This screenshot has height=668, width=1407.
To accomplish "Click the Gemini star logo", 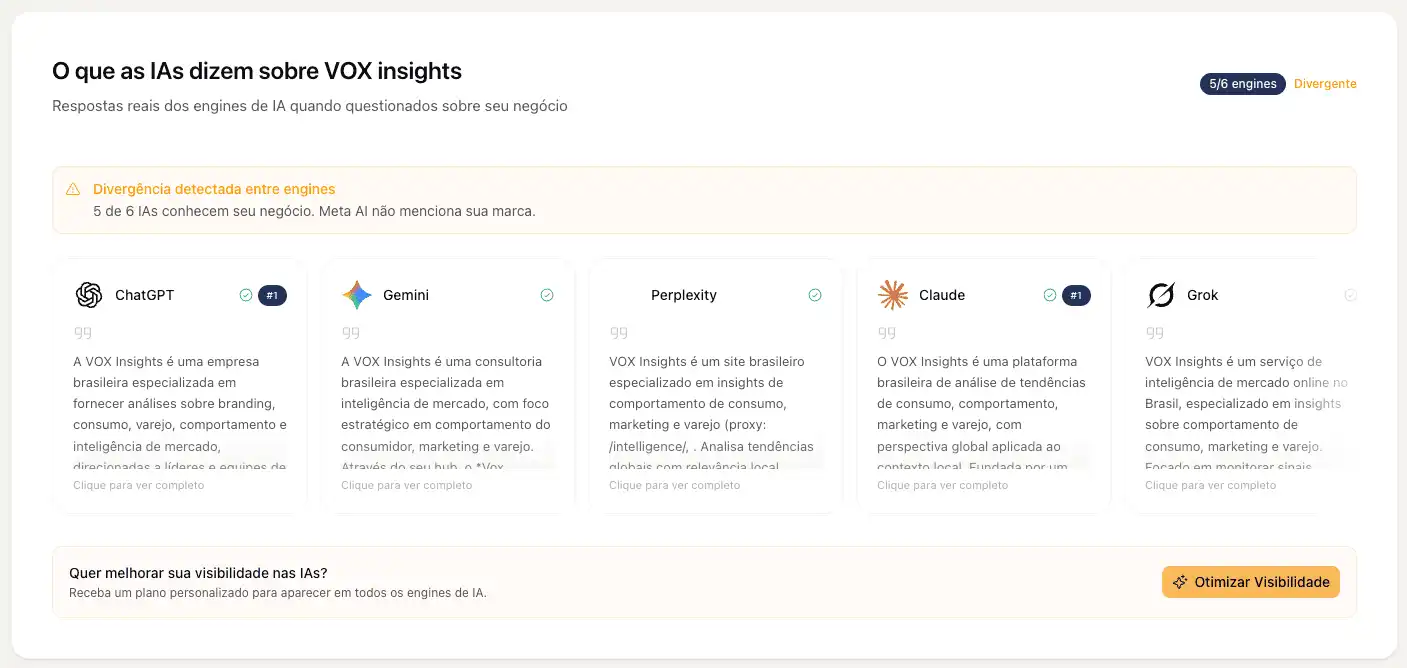I will (356, 294).
